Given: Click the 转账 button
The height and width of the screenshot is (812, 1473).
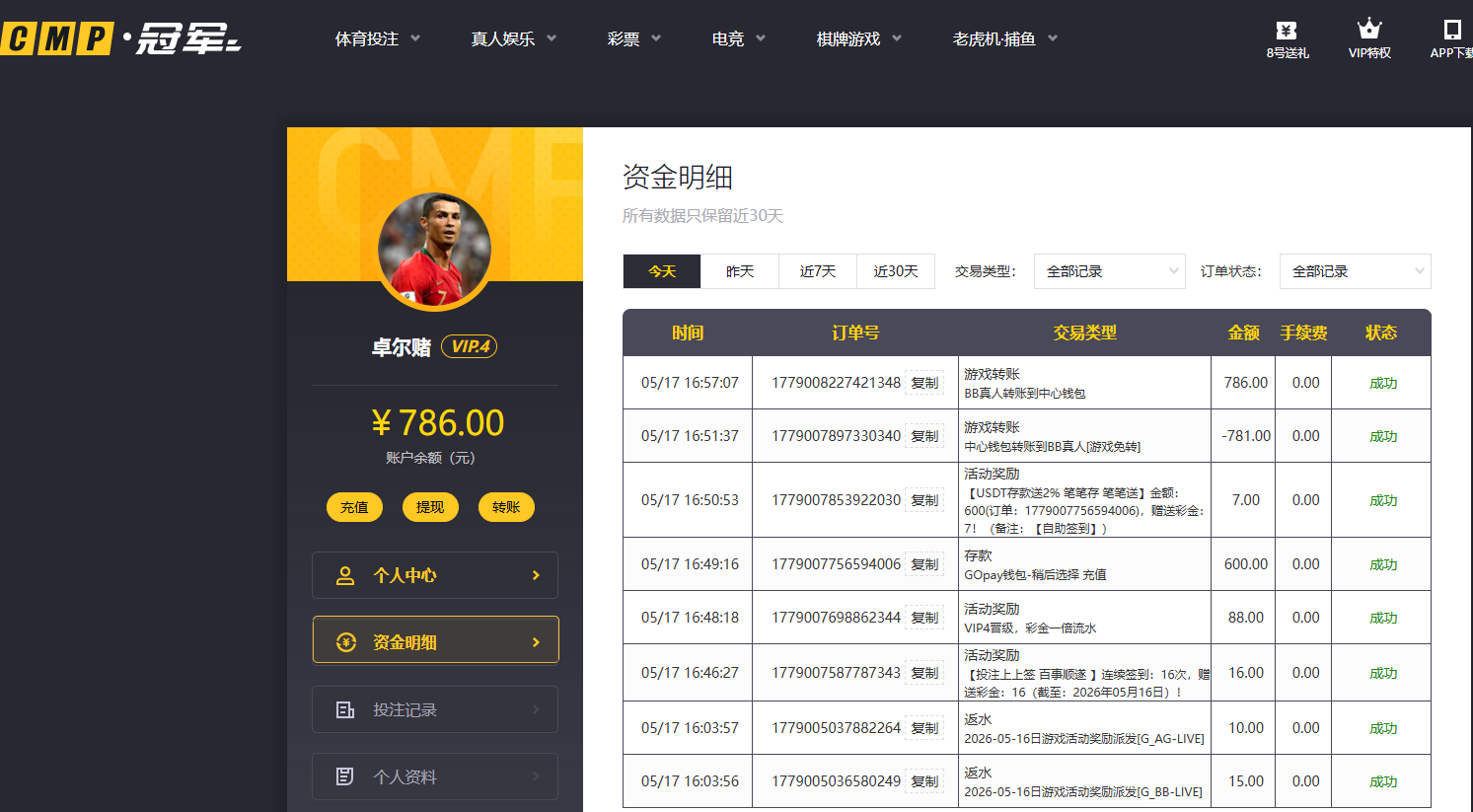Looking at the screenshot, I should 506,507.
